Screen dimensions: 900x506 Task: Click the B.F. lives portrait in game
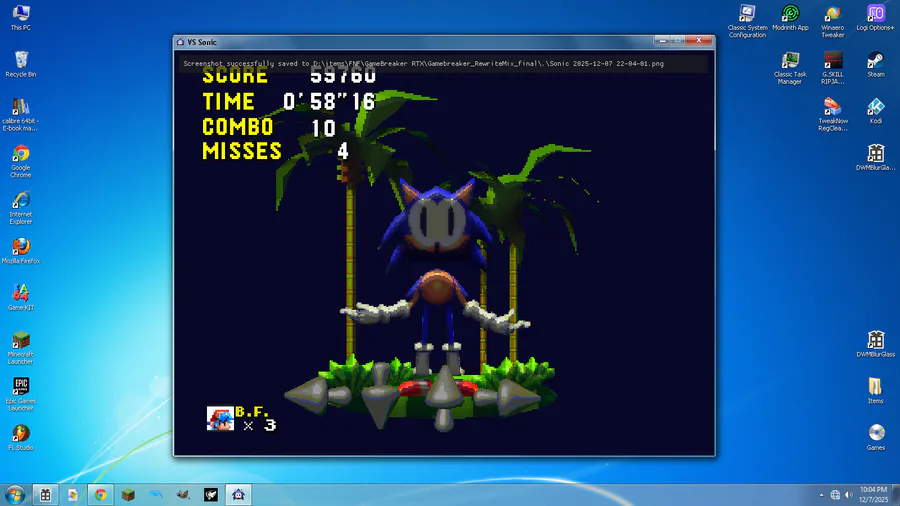[220, 418]
